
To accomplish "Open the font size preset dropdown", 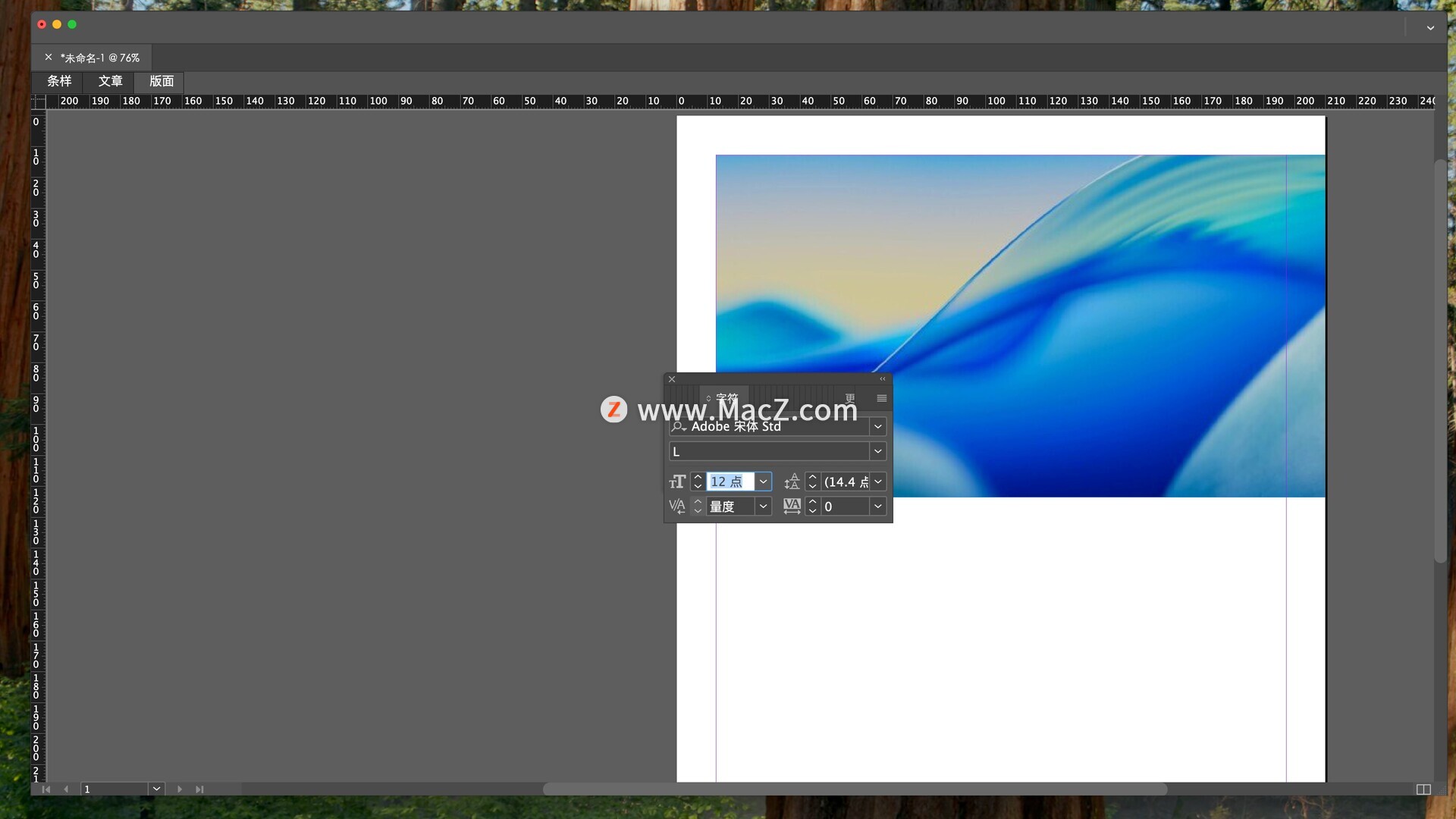I will coord(763,482).
